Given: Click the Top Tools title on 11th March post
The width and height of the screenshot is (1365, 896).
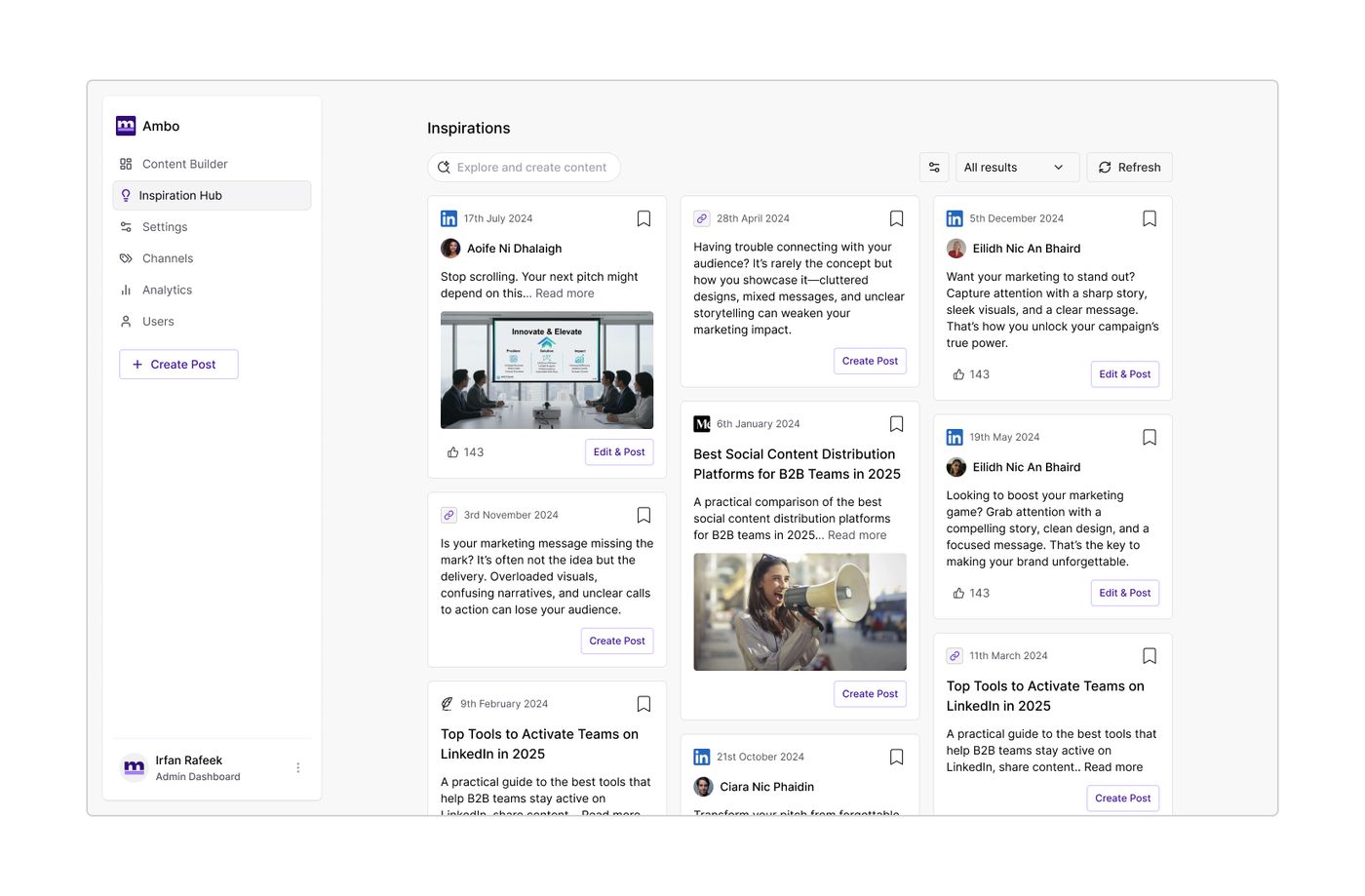Looking at the screenshot, I should 1045,696.
